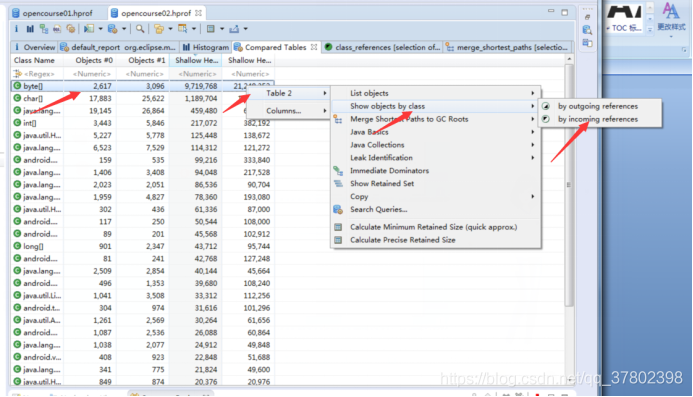Click the restore view icon in side strip
Image resolution: width=693 pixels, height=397 pixels.
point(587,17)
